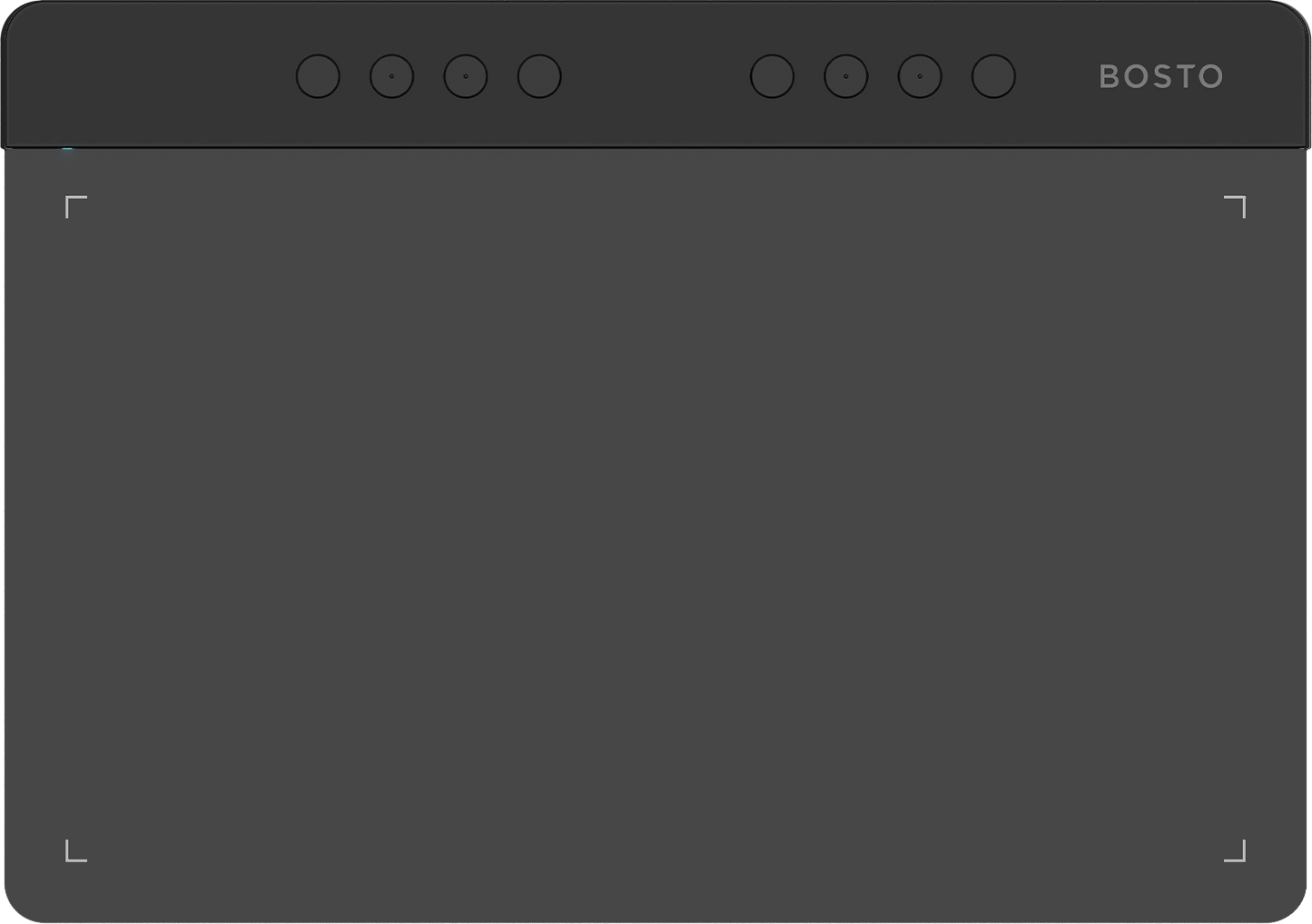Click the letter B in the BOSTO logo
This screenshot has height=924, width=1312.
1109,76
